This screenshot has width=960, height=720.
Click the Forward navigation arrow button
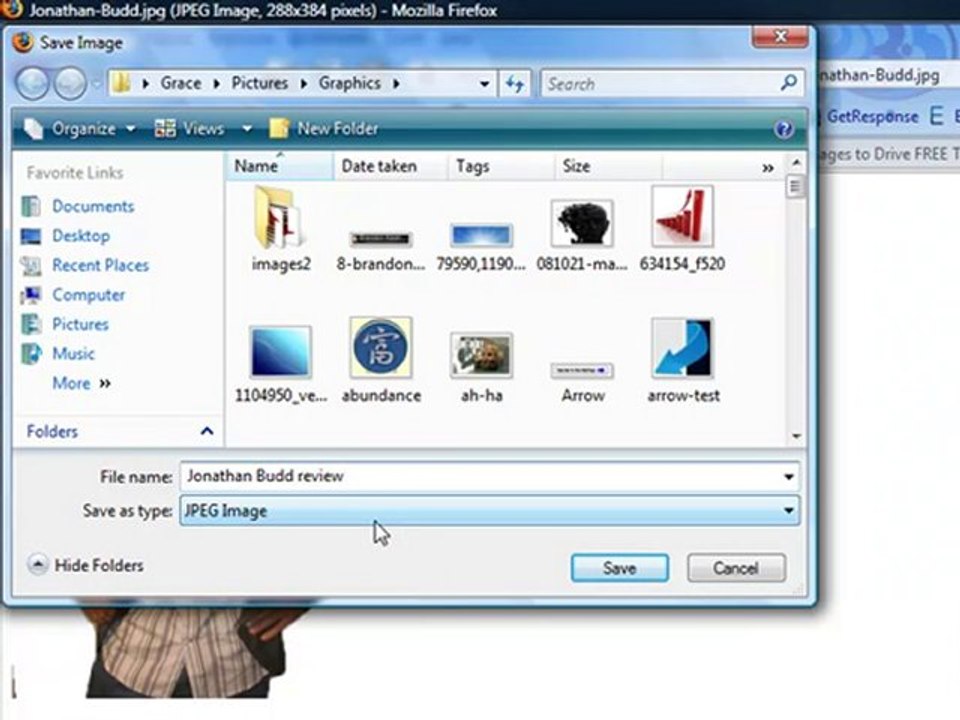(x=70, y=83)
